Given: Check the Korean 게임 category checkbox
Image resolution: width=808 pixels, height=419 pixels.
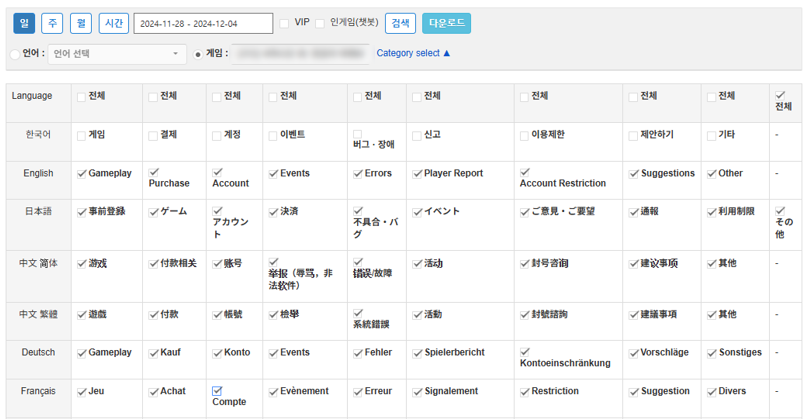Looking at the screenshot, I should click(82, 134).
